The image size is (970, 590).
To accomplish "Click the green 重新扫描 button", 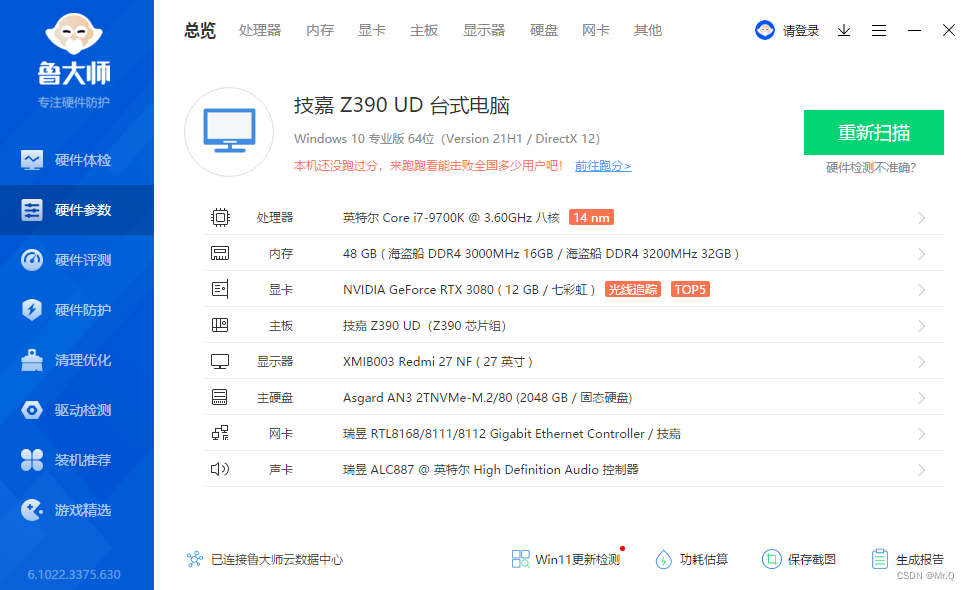I will (x=873, y=132).
